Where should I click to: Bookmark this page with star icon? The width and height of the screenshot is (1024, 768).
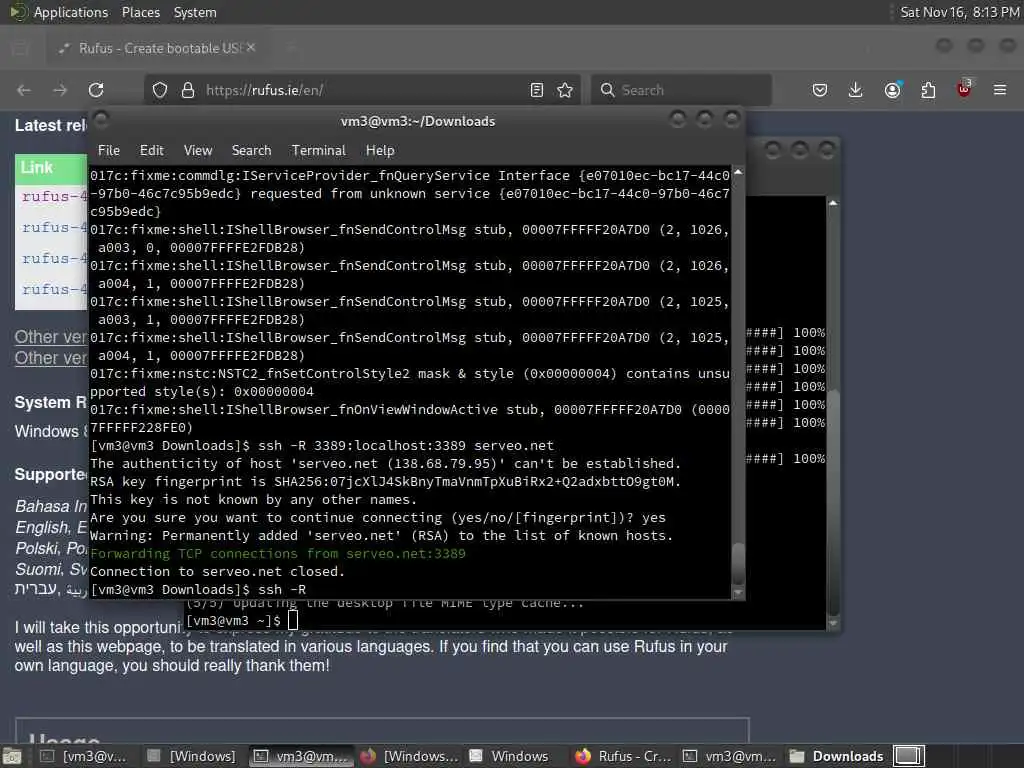[x=565, y=90]
